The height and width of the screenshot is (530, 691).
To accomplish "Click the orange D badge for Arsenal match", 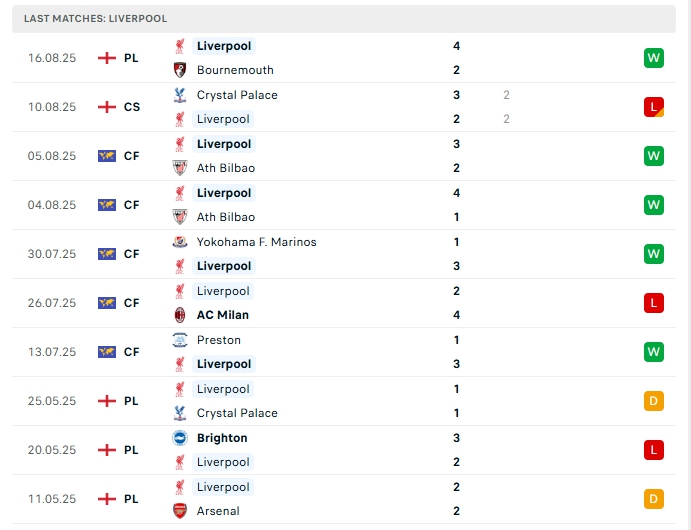I will tap(654, 499).
